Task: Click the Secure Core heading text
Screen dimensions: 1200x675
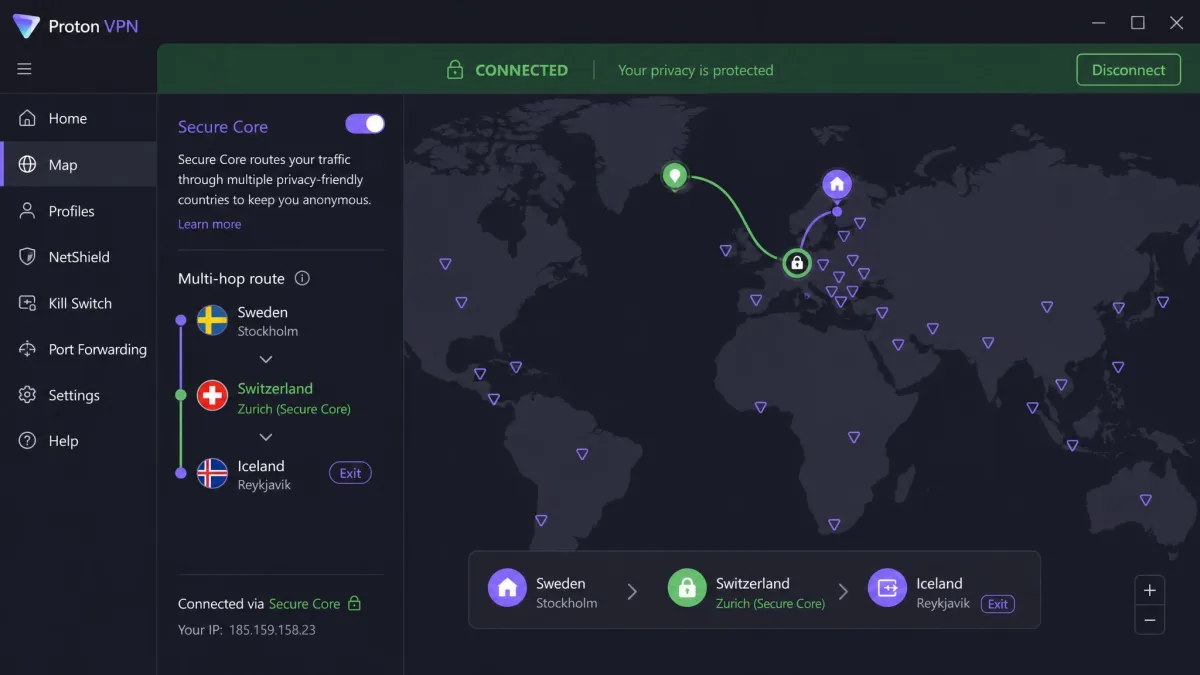Action: coord(223,127)
